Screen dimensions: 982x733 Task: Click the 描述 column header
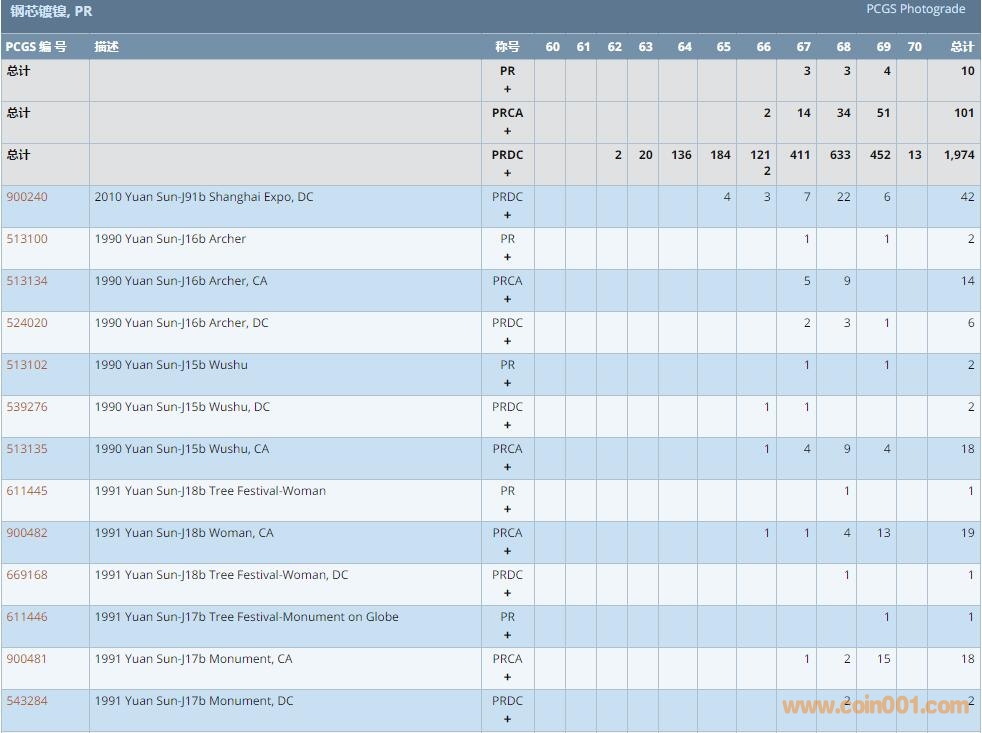coord(106,47)
